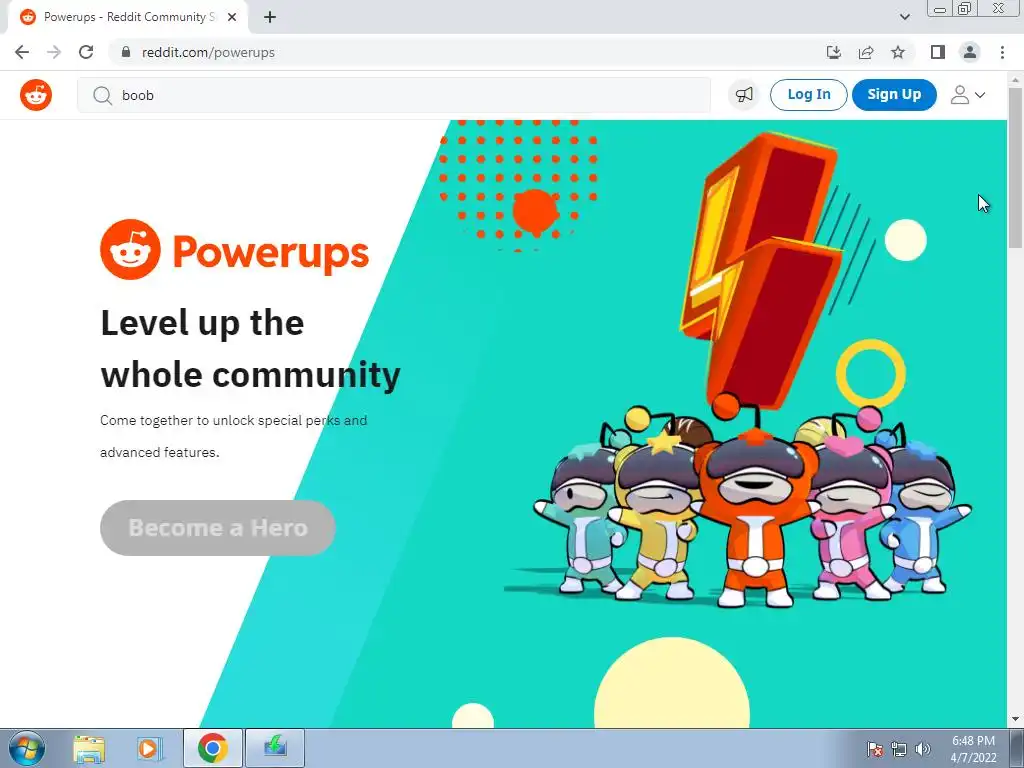Focus the Reddit search field containing boob
Image resolution: width=1024 pixels, height=768 pixels.
[x=394, y=95]
